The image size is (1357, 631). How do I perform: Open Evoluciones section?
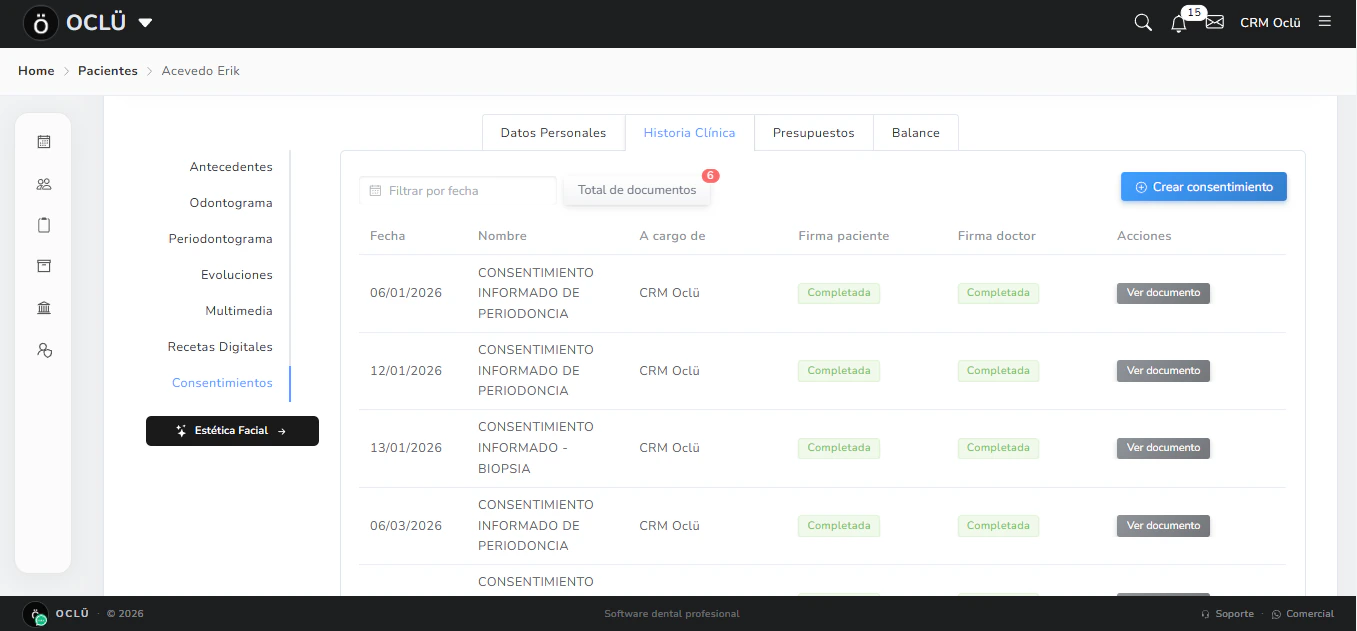(x=237, y=275)
